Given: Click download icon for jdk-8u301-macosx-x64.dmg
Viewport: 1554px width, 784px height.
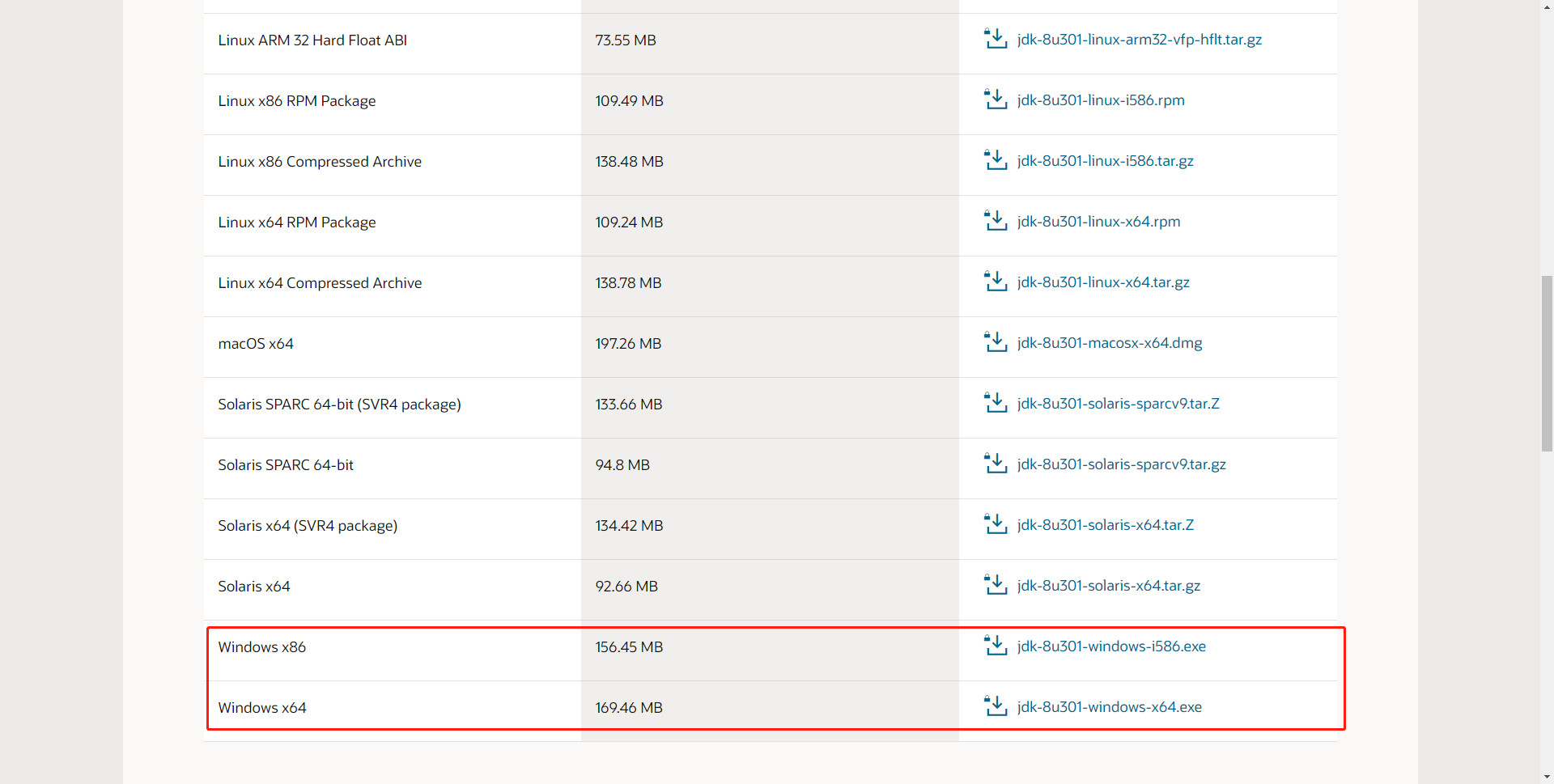Looking at the screenshot, I should pyautogui.click(x=995, y=342).
